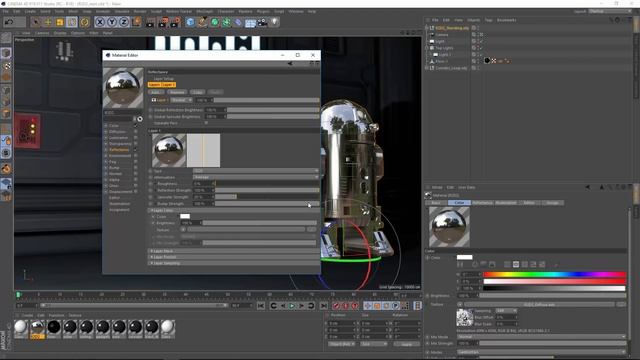The width and height of the screenshot is (640, 360).
Task: Select the Live Selection arrow tool
Action: 36,22
